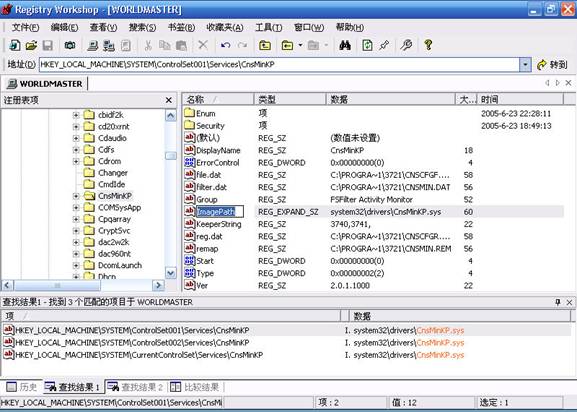
Task: Sort by the 名称 column header
Action: click(217, 99)
